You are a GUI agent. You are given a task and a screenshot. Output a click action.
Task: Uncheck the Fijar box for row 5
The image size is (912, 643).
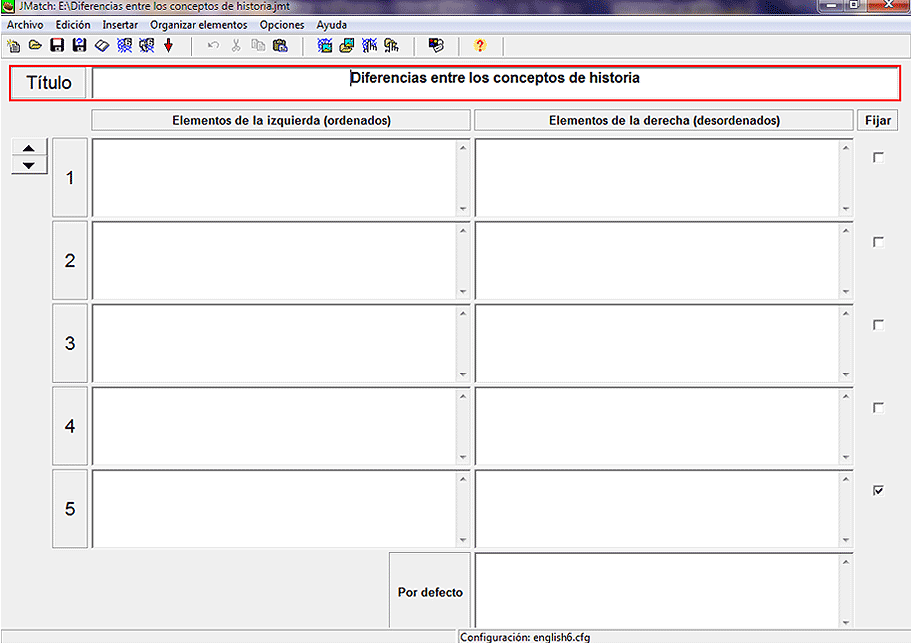coord(878,491)
